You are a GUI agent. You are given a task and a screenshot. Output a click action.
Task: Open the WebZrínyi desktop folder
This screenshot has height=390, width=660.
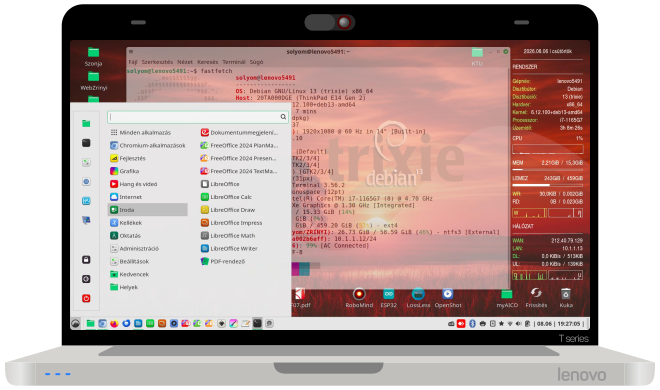point(93,81)
